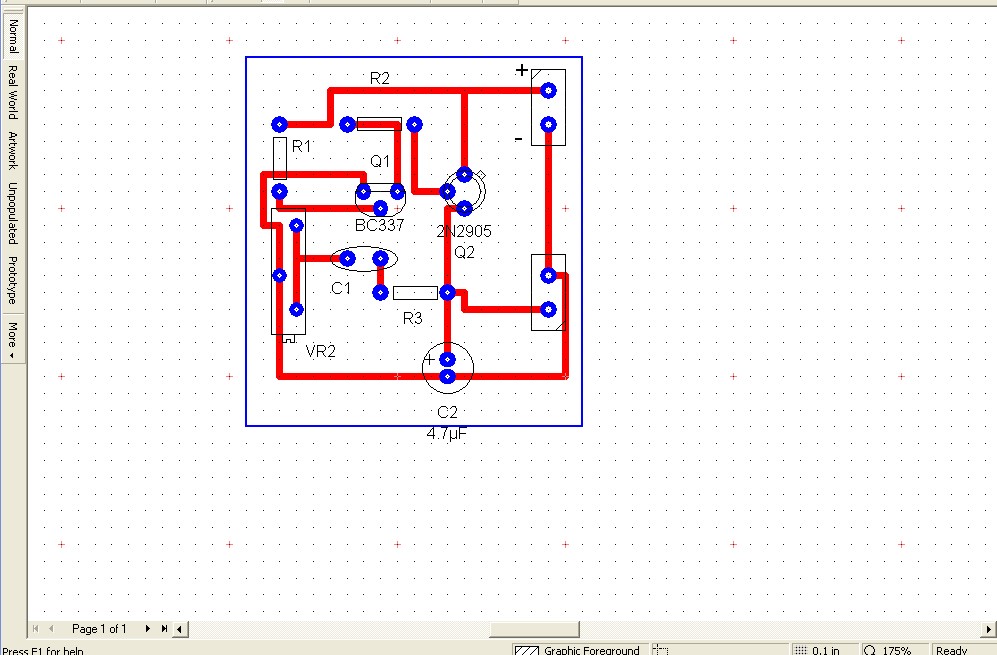
Task: Click upper pad of the lower-right connector
Action: (548, 275)
